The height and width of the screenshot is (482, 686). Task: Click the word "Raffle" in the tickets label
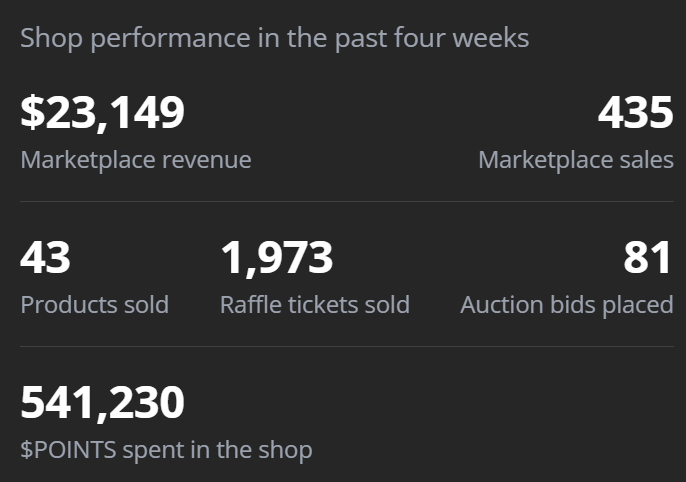(247, 305)
